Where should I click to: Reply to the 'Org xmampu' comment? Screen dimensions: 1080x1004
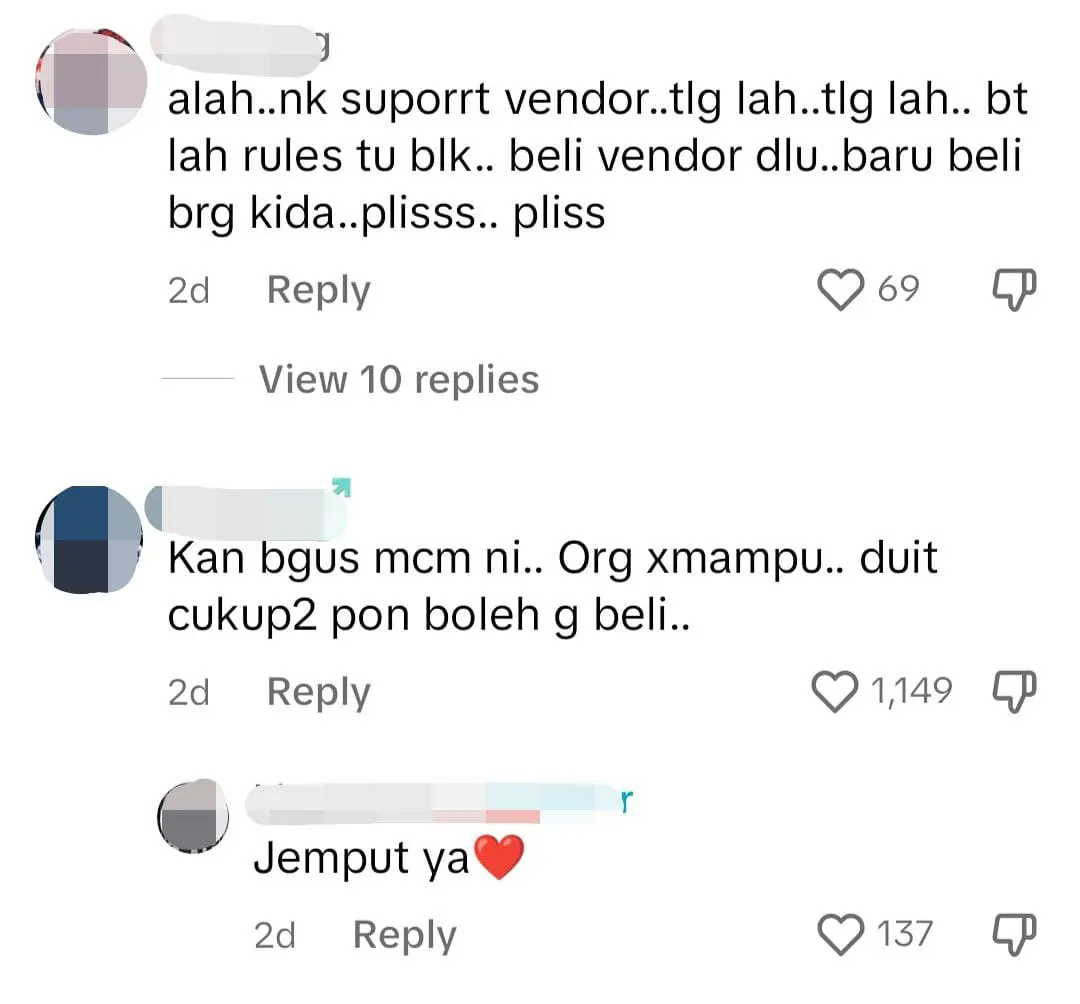pos(319,692)
